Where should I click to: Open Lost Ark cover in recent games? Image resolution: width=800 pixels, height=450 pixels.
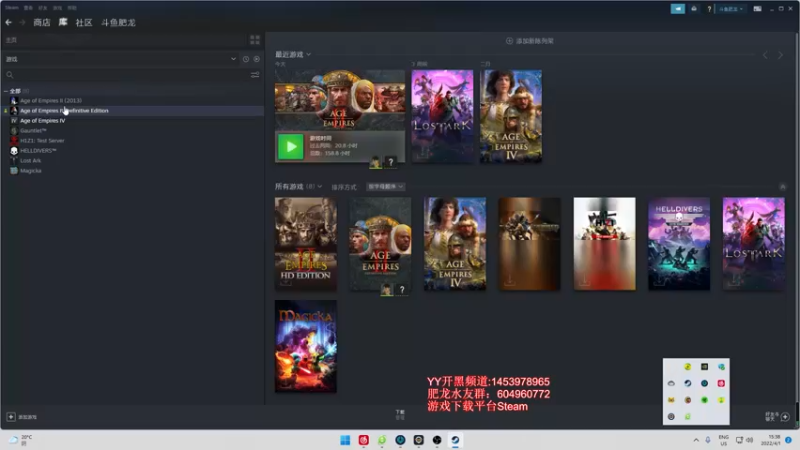(x=442, y=116)
